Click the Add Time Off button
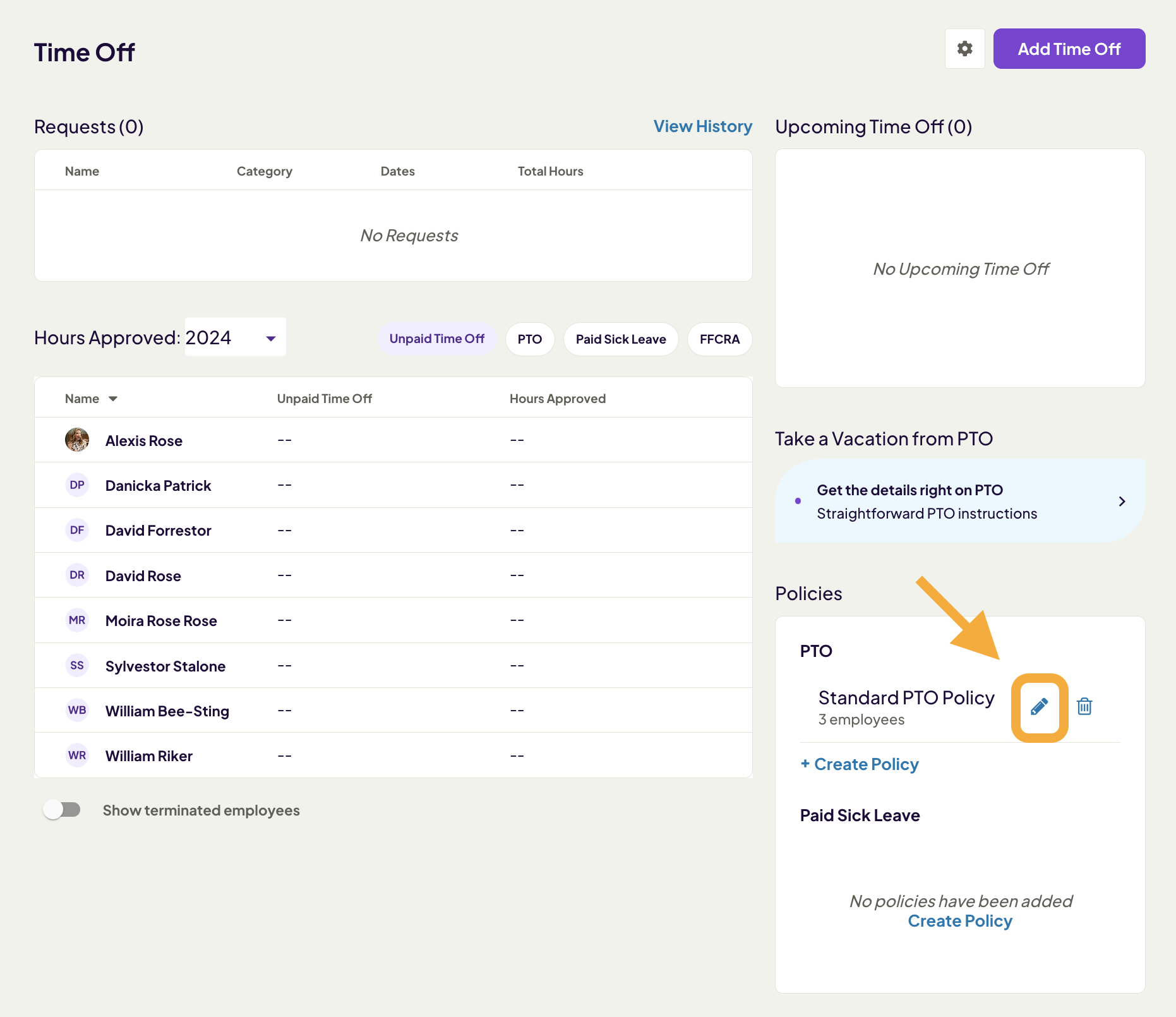This screenshot has width=1176, height=1017. tap(1069, 49)
